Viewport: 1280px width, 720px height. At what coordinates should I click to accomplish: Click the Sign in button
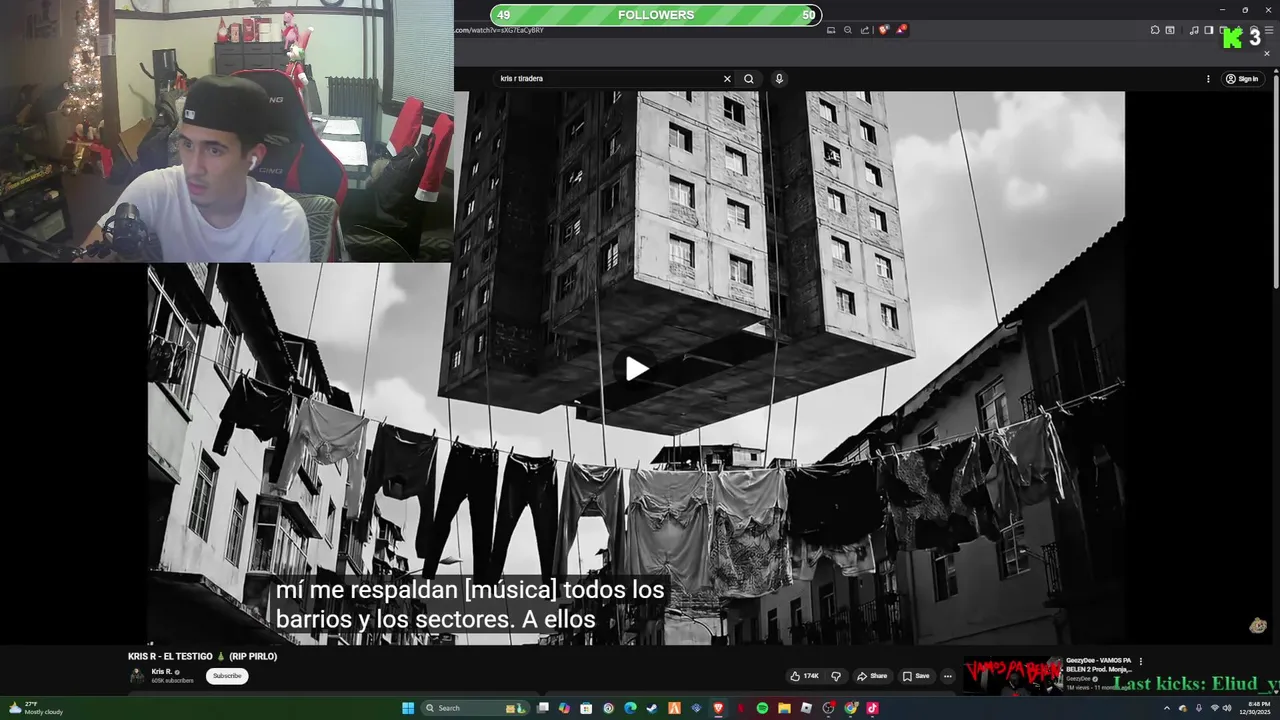coord(1243,79)
